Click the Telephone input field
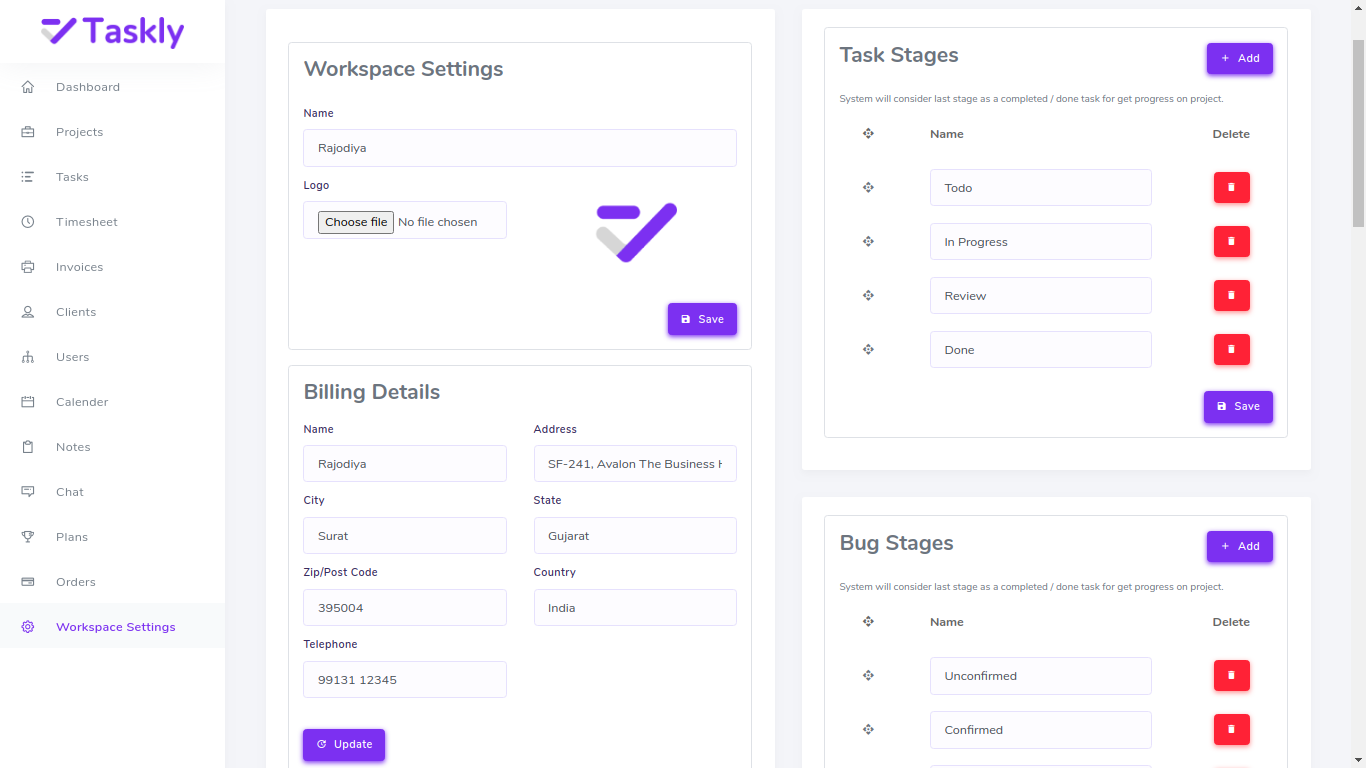The height and width of the screenshot is (768, 1366). pos(404,679)
